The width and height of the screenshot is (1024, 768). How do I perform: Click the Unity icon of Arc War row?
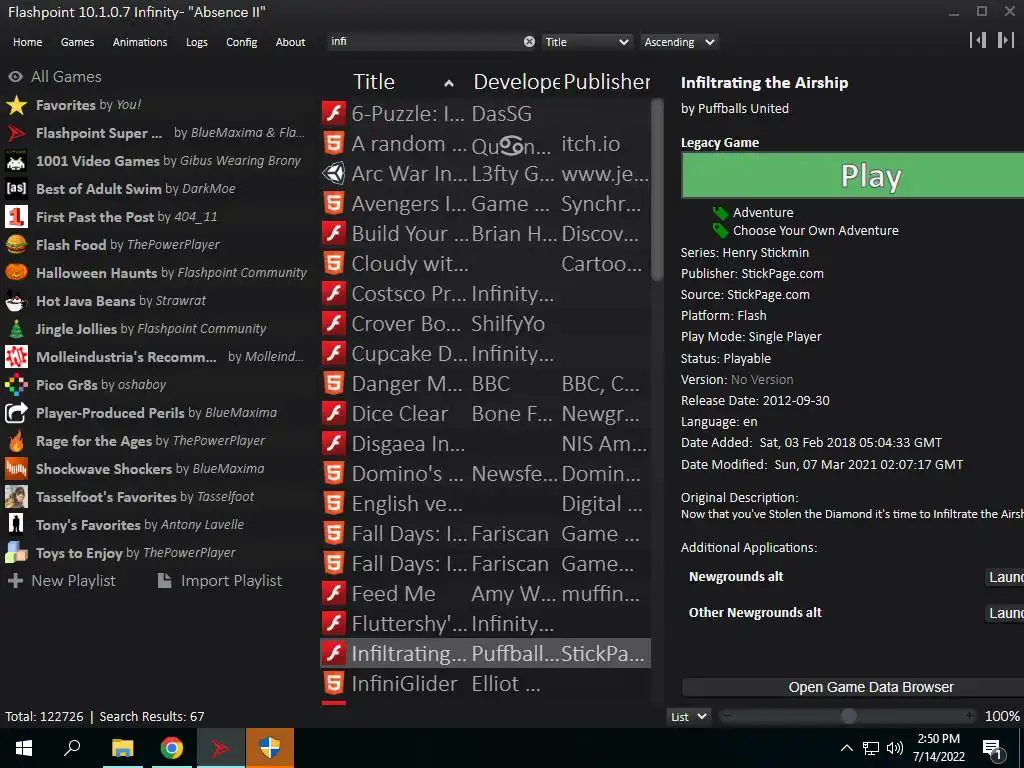[x=334, y=174]
